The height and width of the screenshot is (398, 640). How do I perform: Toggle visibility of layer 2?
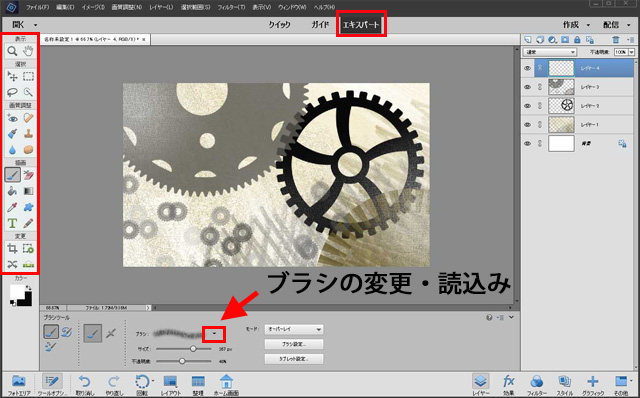(527, 106)
